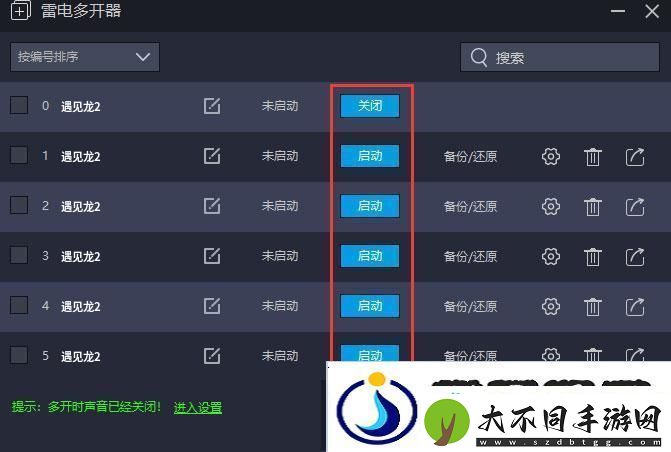Select the 遇见龙2 name in row 0
The image size is (671, 452).
pyautogui.click(x=80, y=107)
